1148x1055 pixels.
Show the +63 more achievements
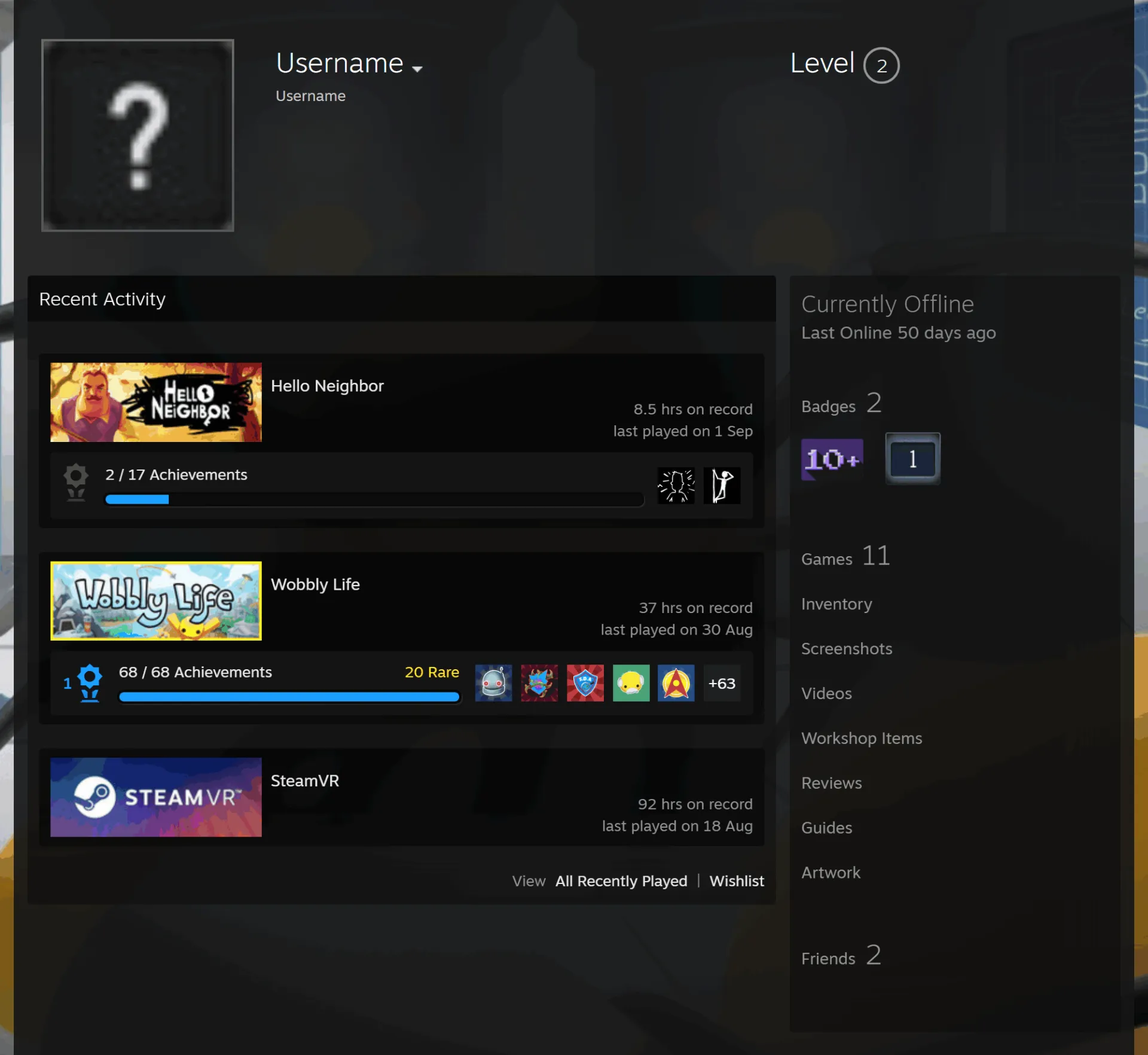(x=722, y=683)
